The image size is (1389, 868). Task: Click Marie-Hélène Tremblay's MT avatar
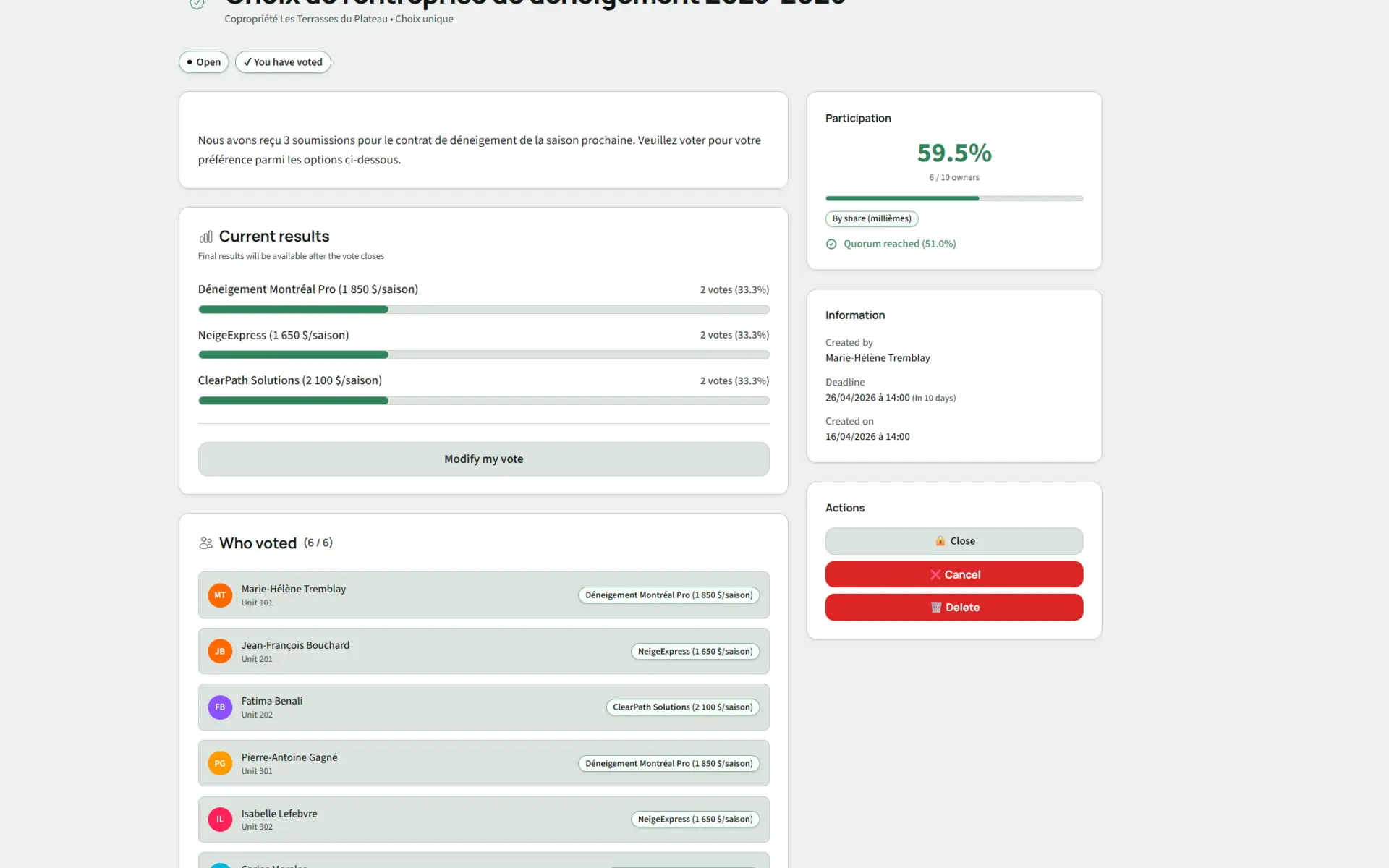click(x=219, y=595)
